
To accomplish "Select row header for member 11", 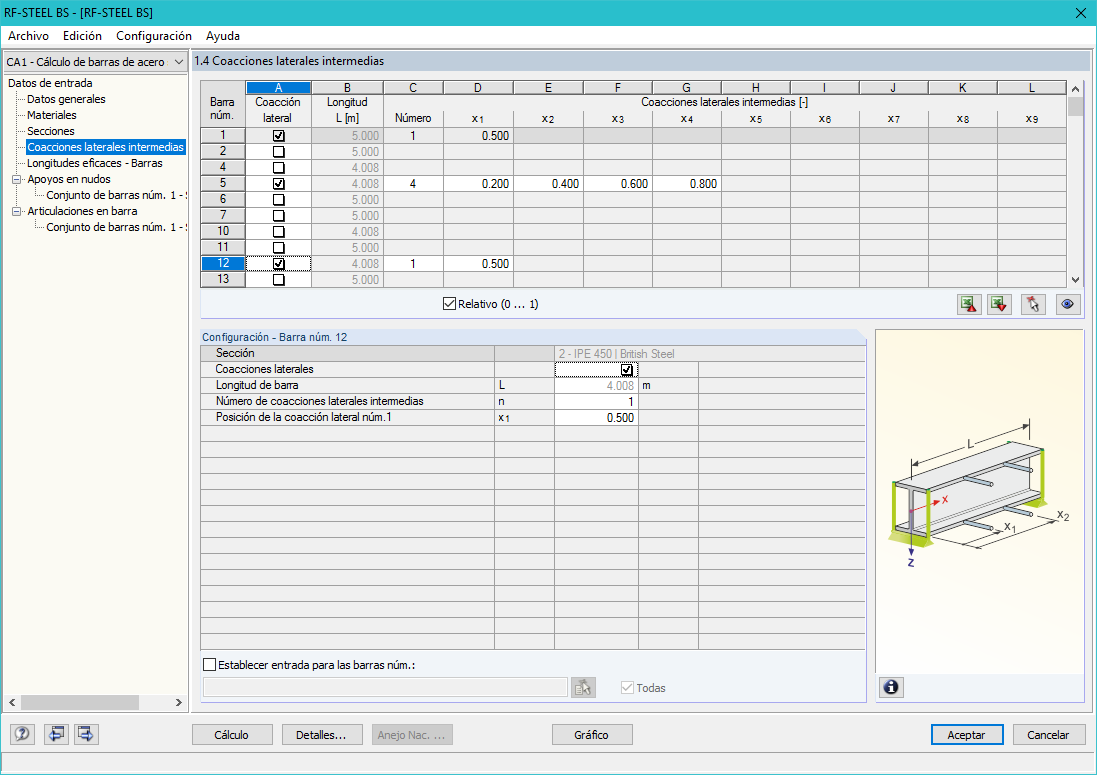I will coord(222,247).
